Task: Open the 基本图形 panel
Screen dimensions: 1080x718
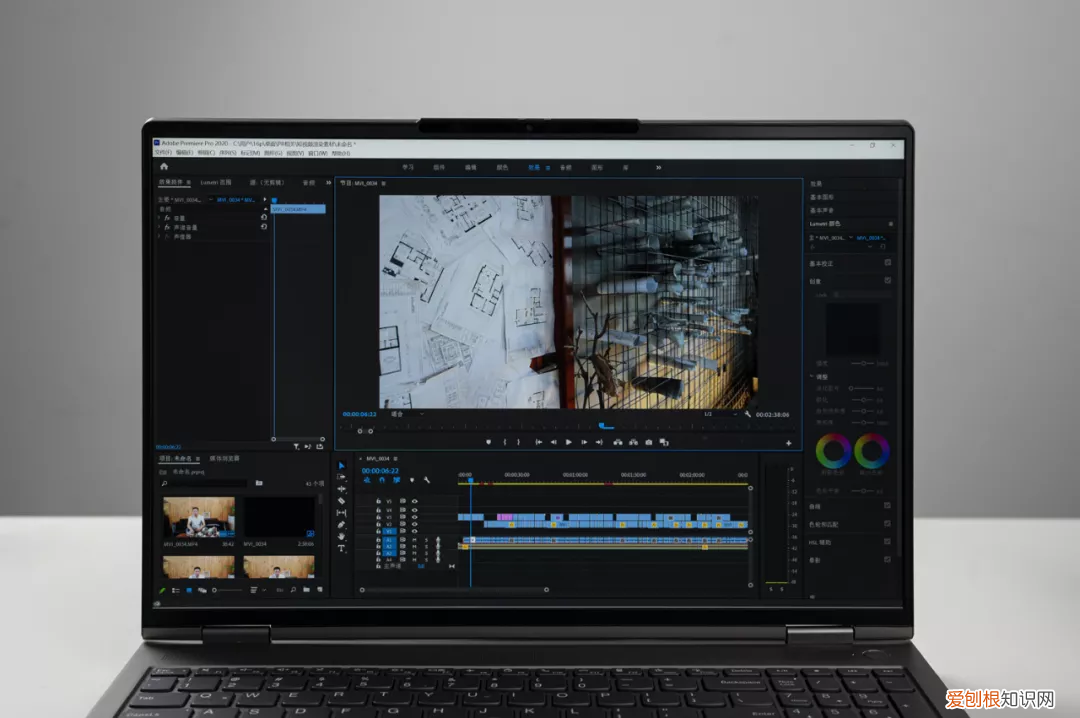Action: [x=823, y=198]
